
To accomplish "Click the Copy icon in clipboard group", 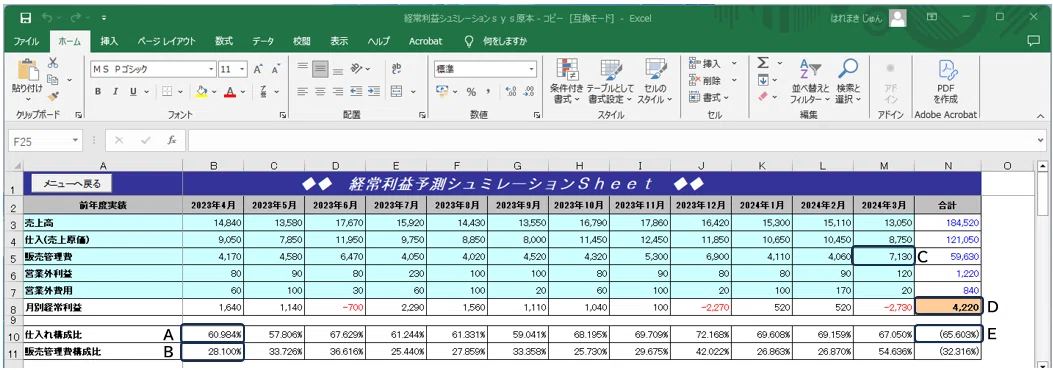I will coord(52,79).
